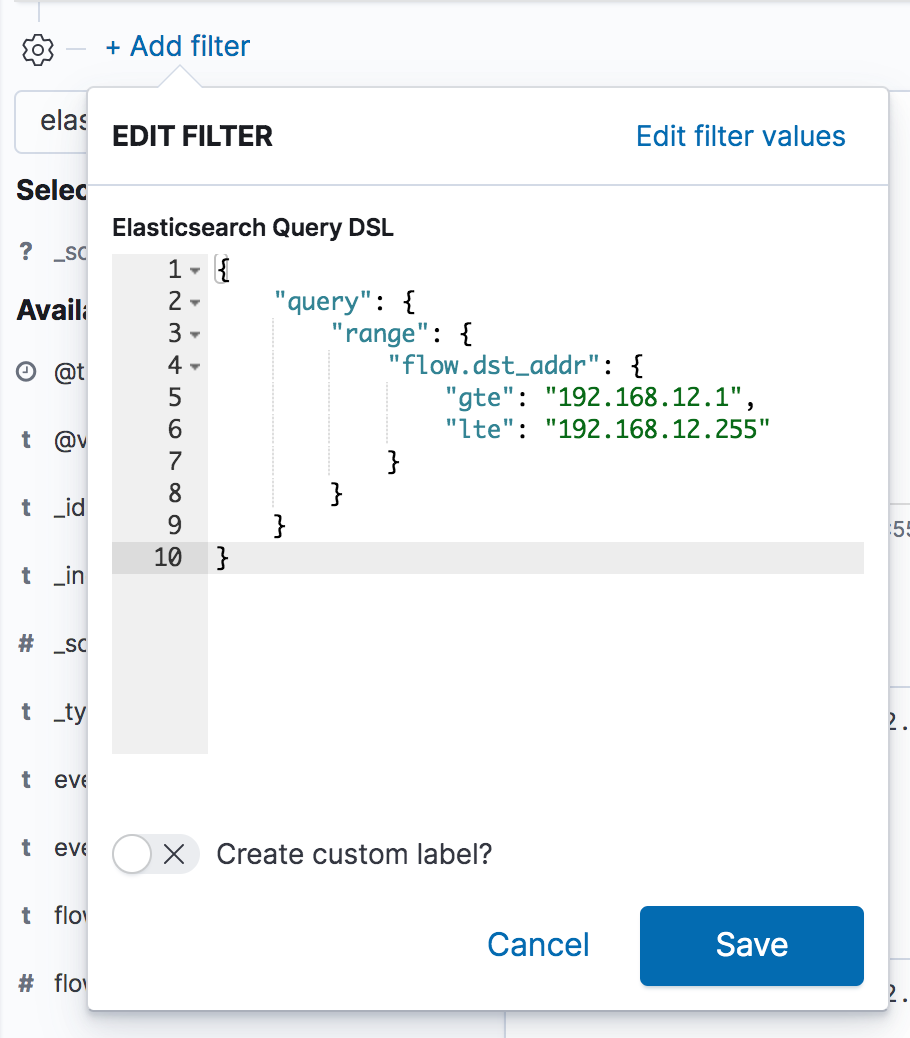The height and width of the screenshot is (1038, 910).
Task: Collapse the JSON block on line 1
Action: pyautogui.click(x=194, y=269)
